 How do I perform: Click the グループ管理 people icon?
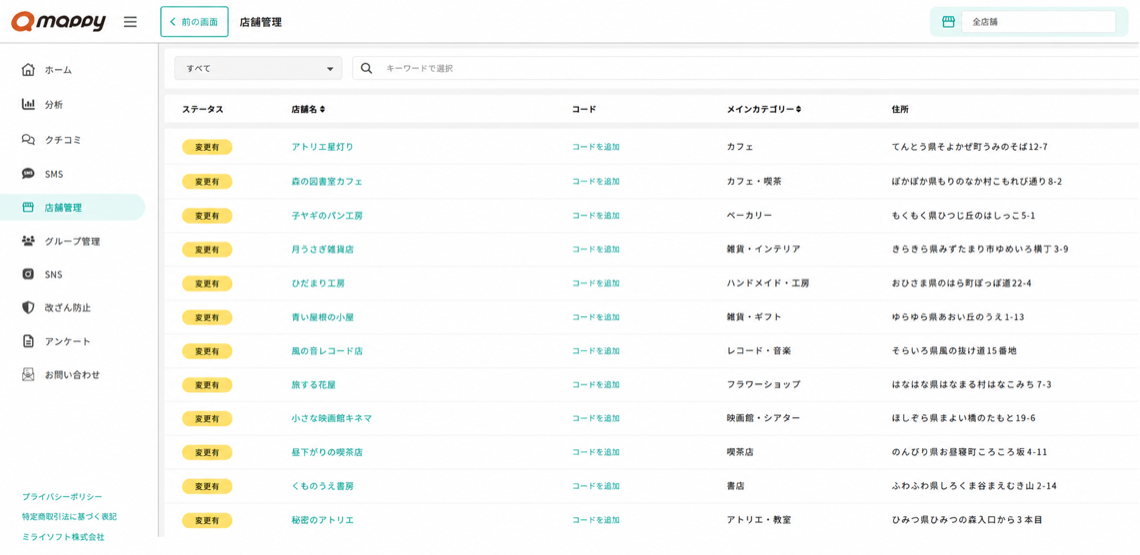click(28, 241)
